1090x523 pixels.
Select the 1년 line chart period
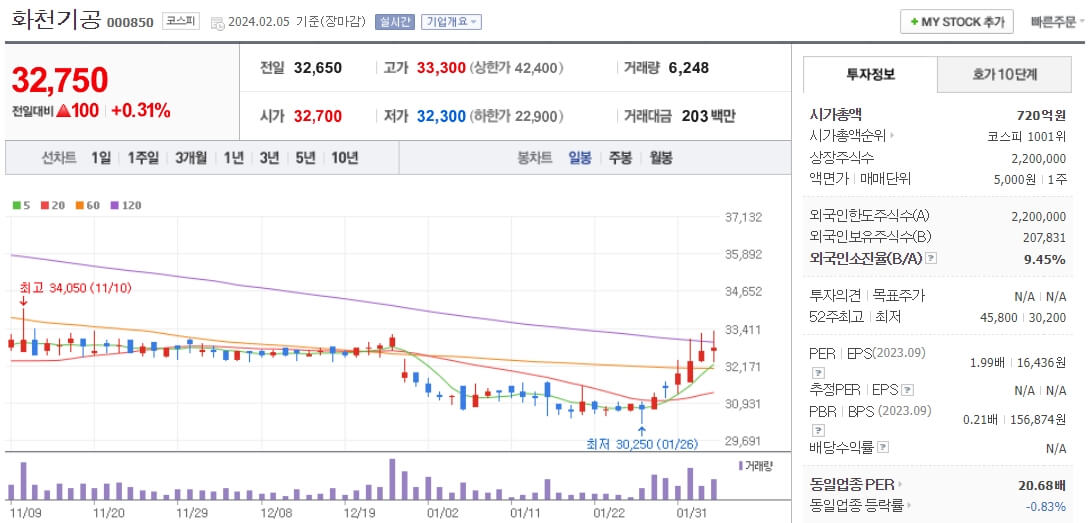(x=234, y=158)
